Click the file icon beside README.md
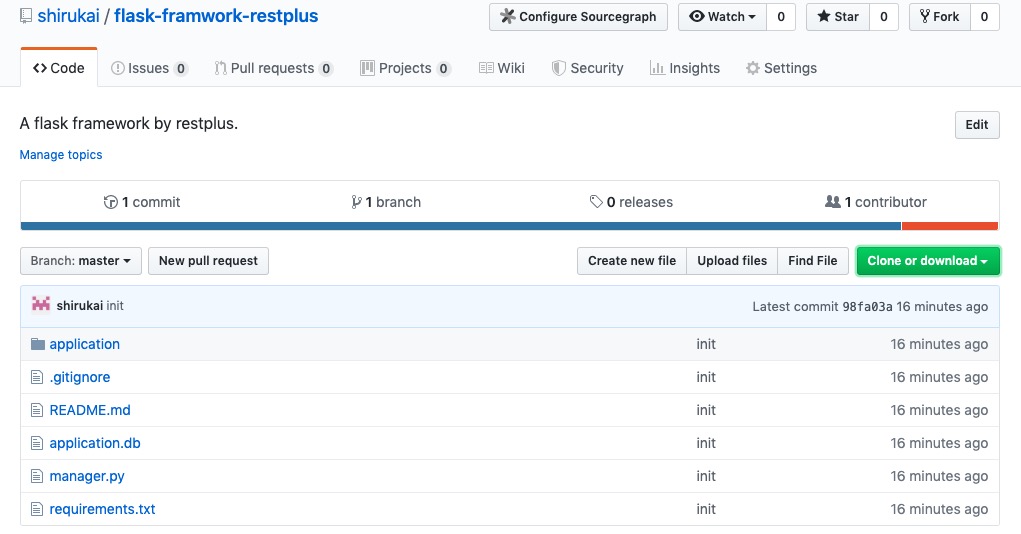 pyautogui.click(x=37, y=410)
